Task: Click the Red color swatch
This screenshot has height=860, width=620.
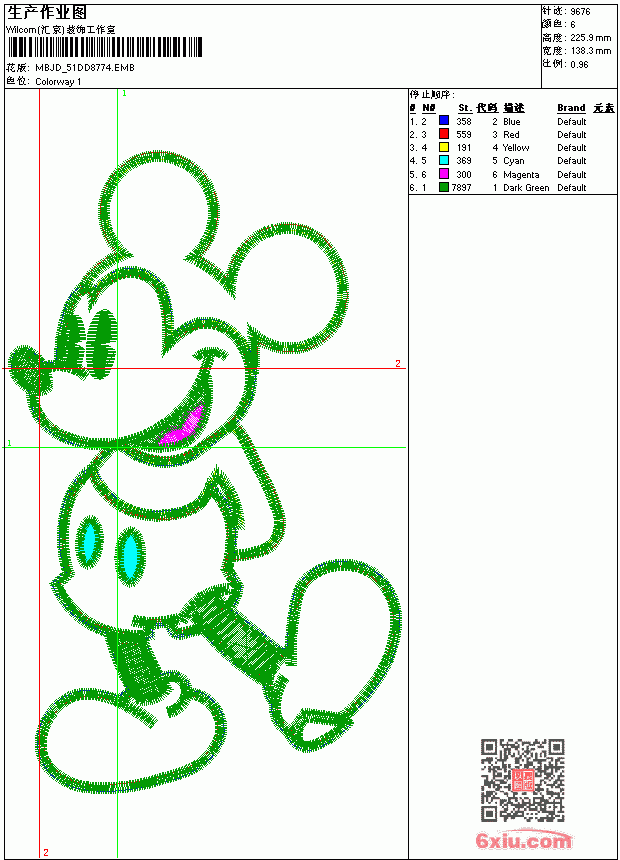Action: point(444,134)
